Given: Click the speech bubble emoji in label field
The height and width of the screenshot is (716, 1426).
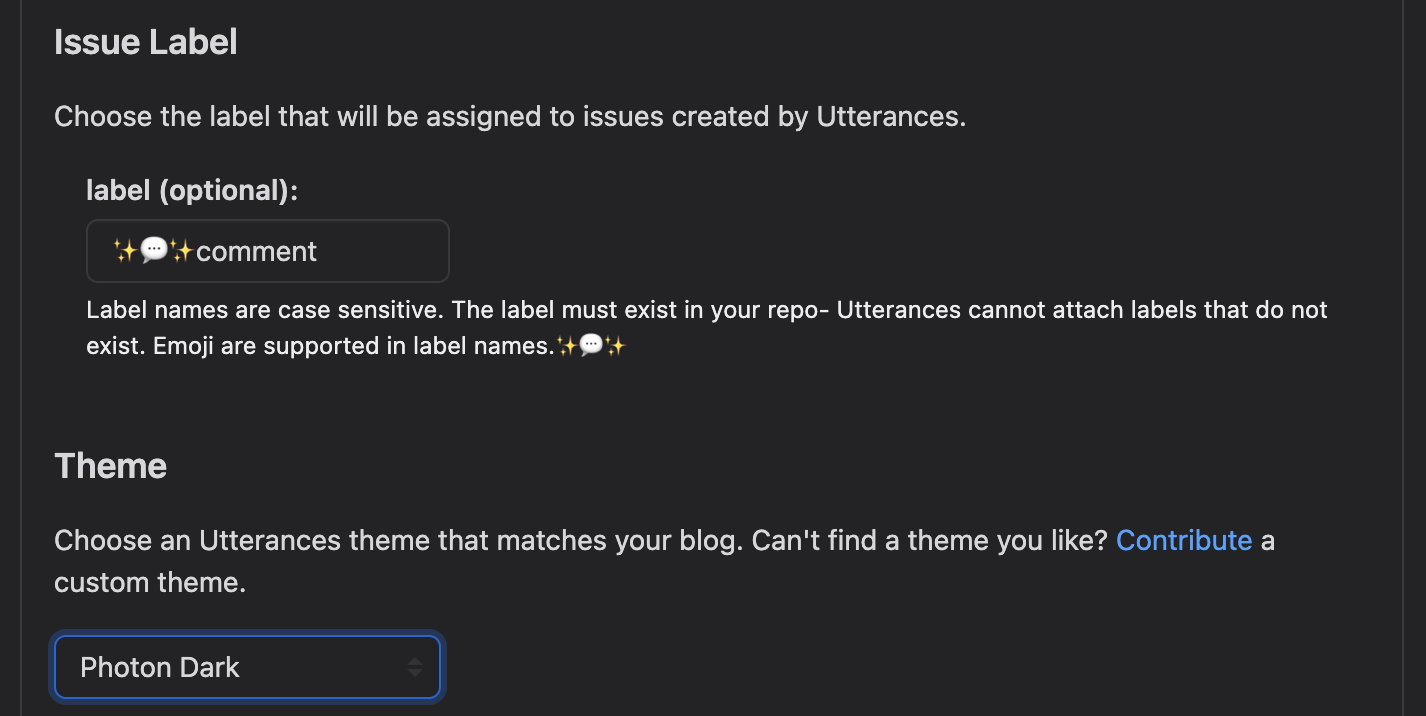Looking at the screenshot, I should (154, 251).
